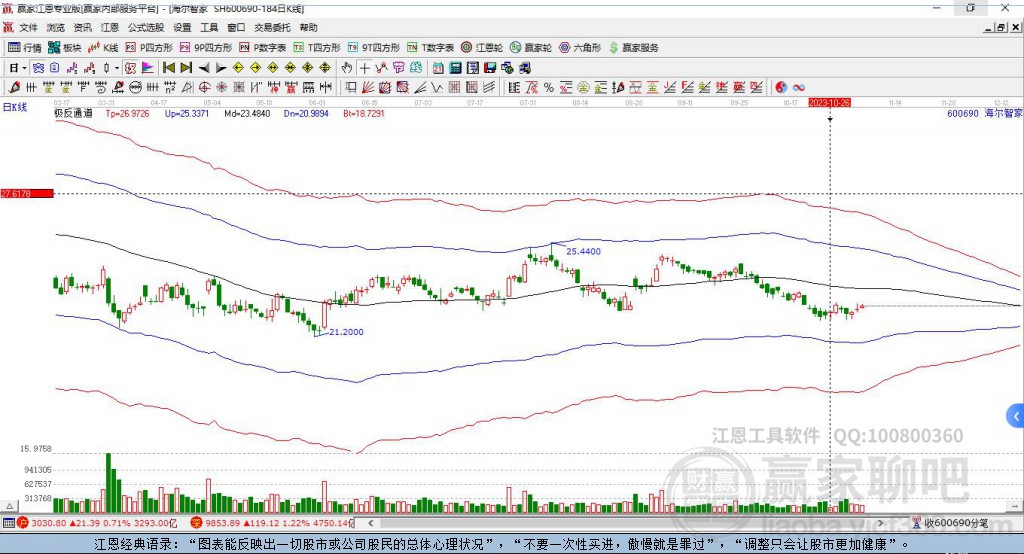Screen dimensions: 1024x554
Task: Open the 文件 menu
Action: [x=28, y=27]
